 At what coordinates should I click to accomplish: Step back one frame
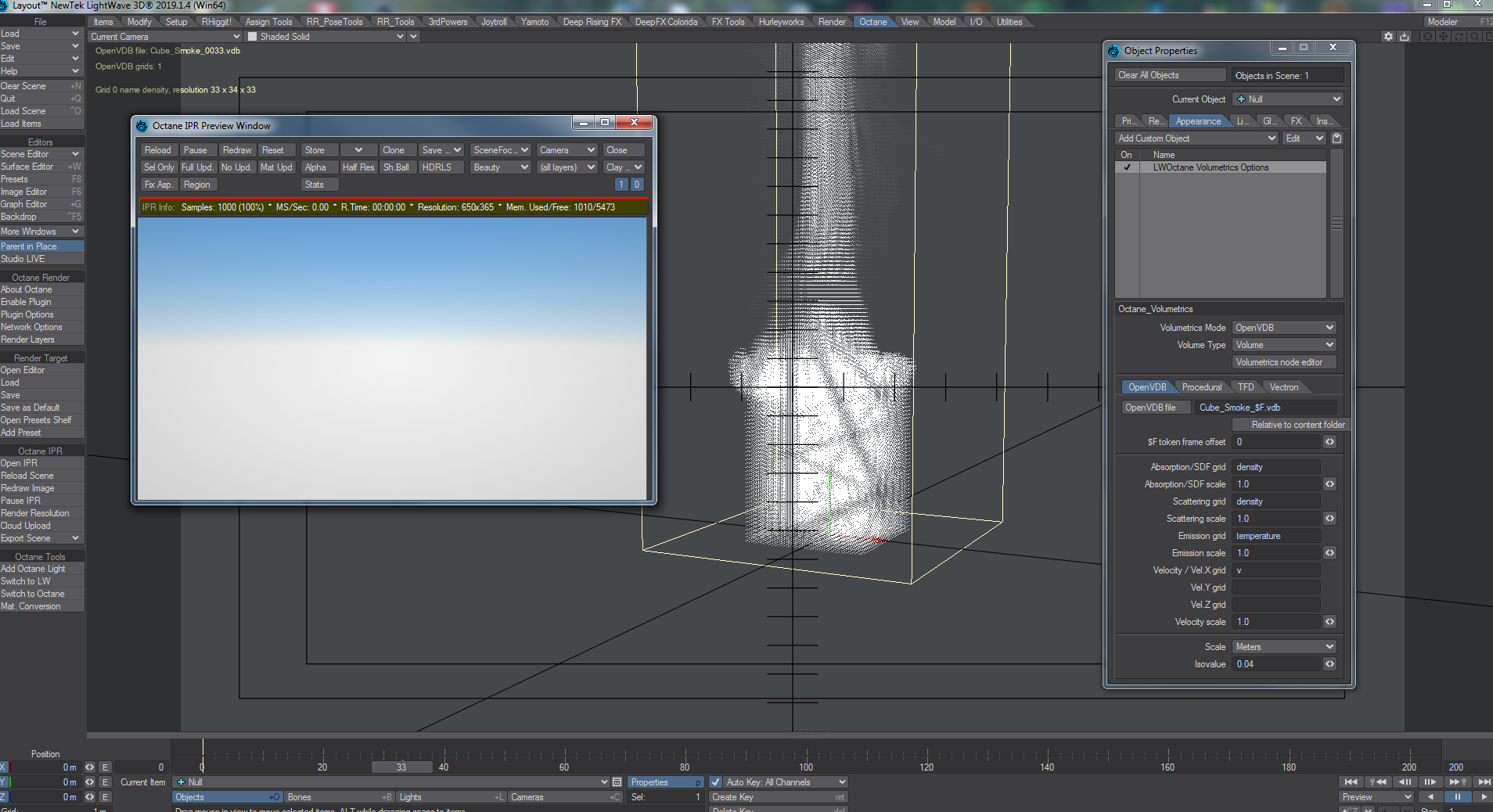(1405, 782)
